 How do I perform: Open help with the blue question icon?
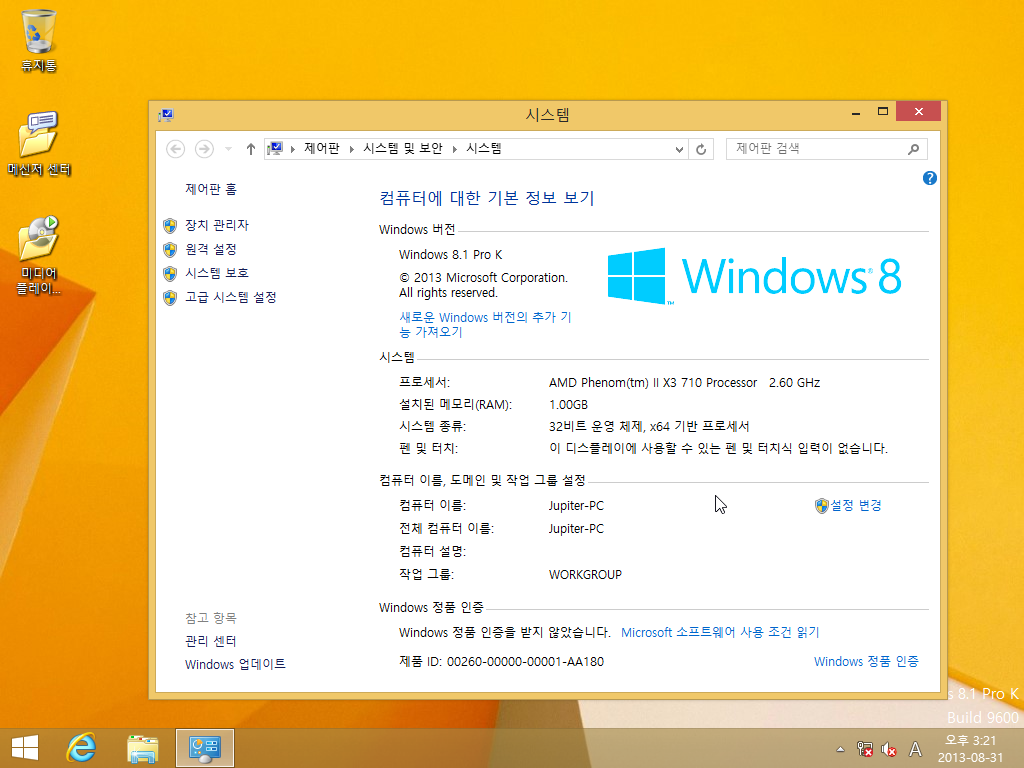(x=929, y=178)
